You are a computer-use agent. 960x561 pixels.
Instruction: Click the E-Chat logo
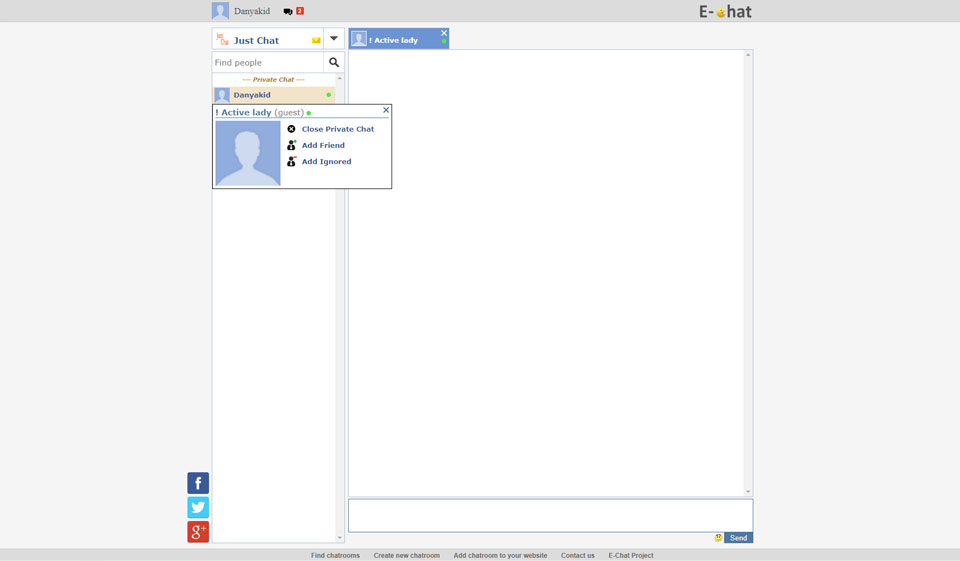coord(725,12)
